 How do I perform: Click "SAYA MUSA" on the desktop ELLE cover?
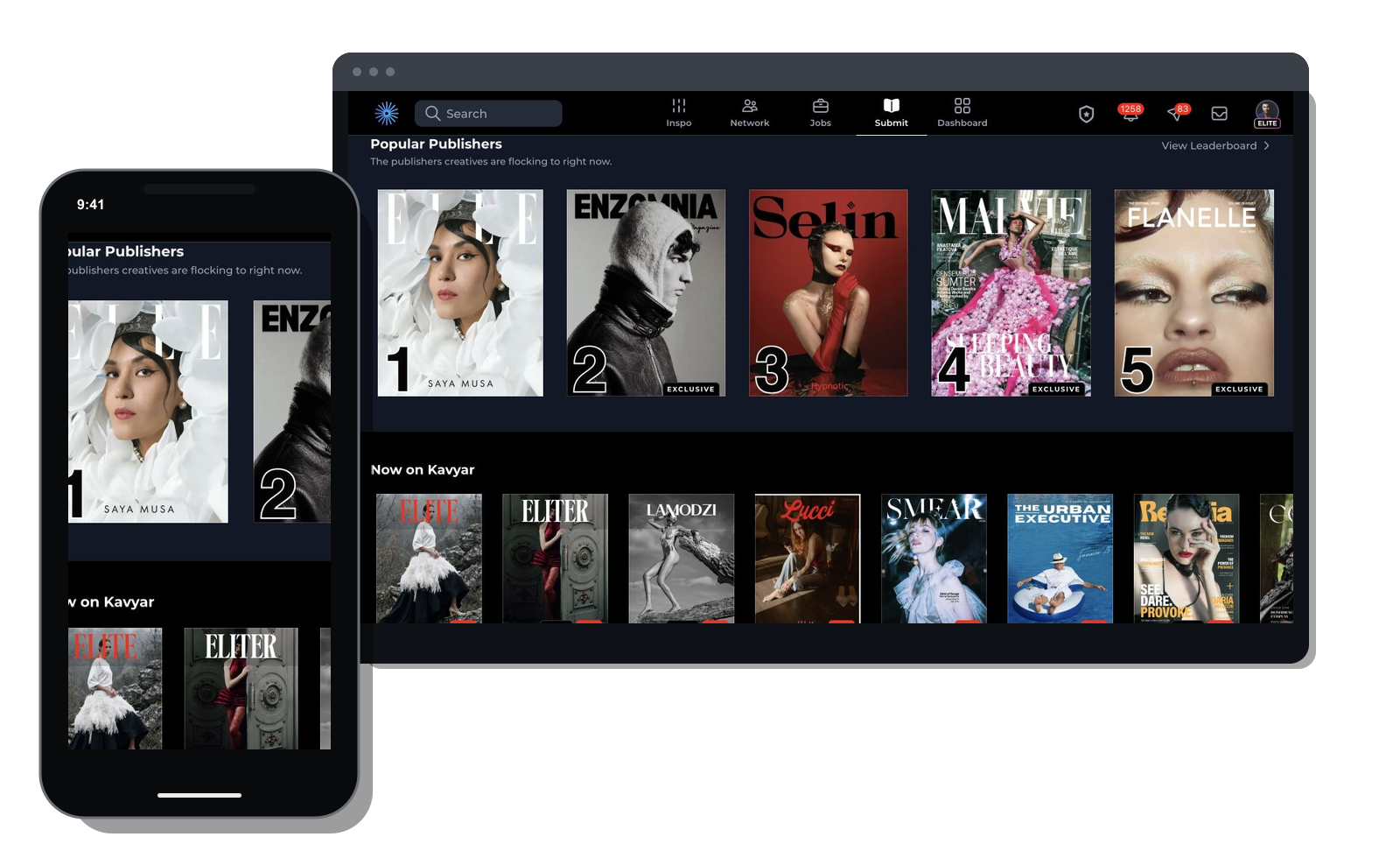(x=460, y=383)
